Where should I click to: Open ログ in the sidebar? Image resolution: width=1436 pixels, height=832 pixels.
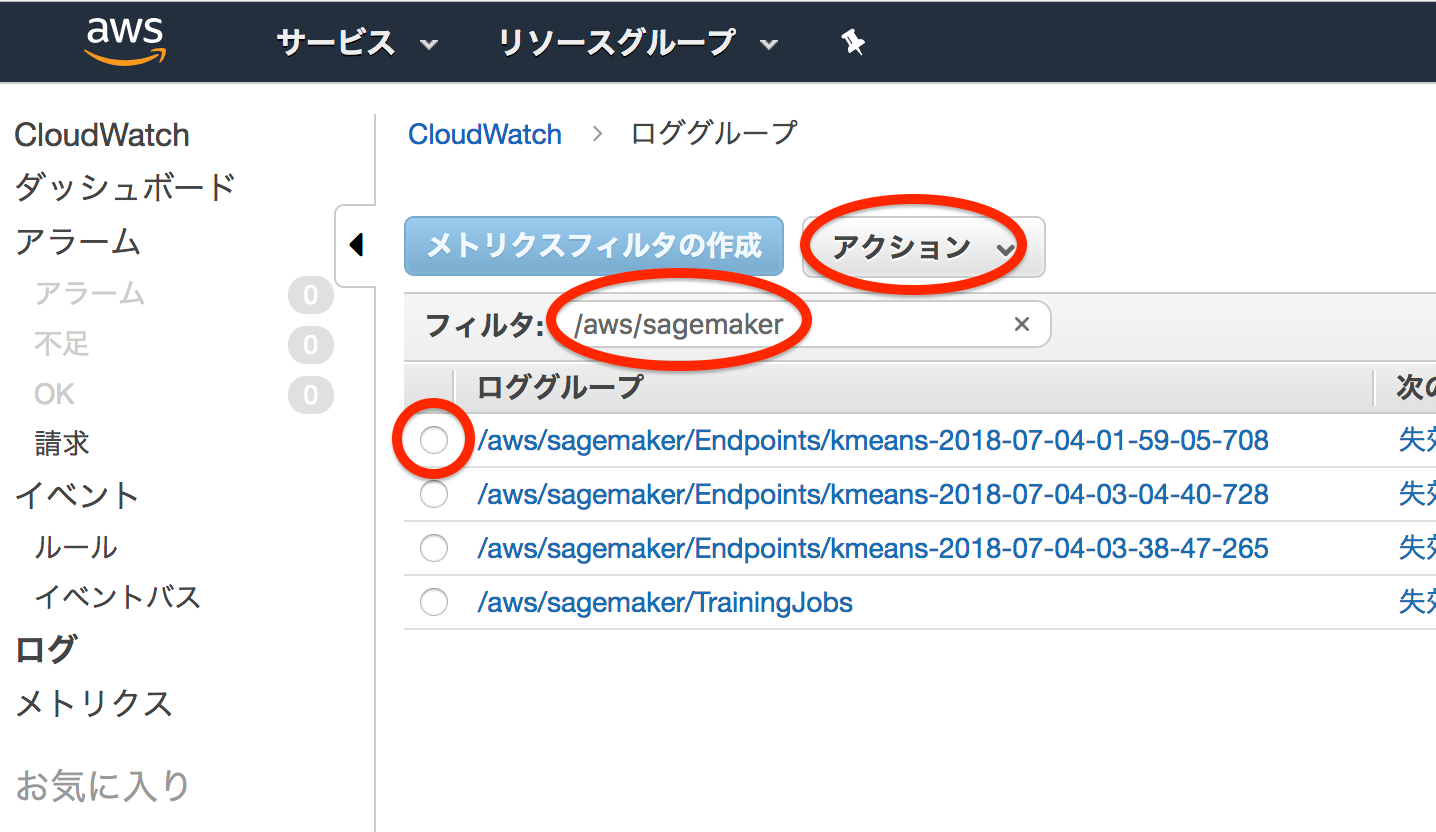[45, 649]
